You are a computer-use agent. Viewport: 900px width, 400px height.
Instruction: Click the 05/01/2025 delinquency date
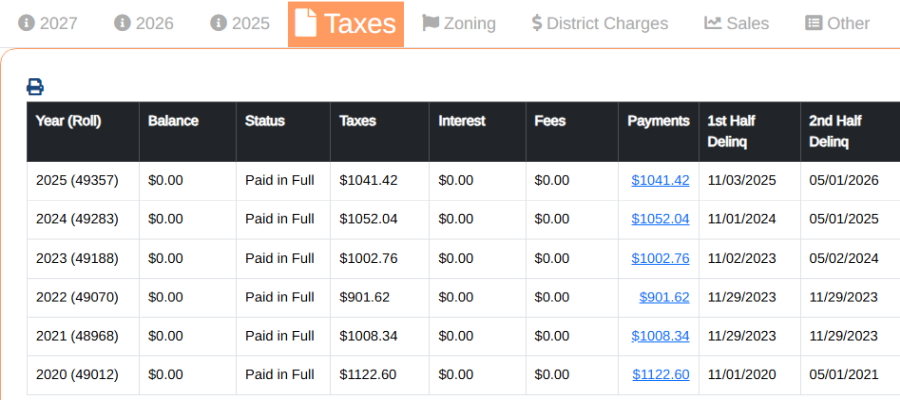click(844, 219)
